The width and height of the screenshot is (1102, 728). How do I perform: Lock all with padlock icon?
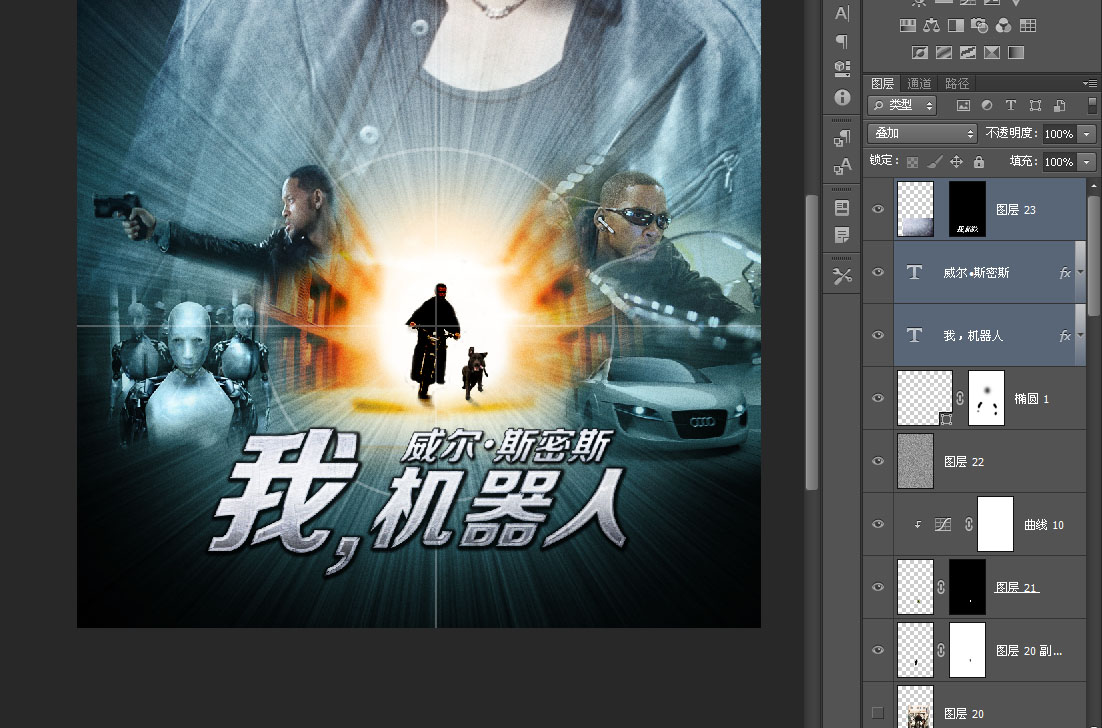point(978,162)
